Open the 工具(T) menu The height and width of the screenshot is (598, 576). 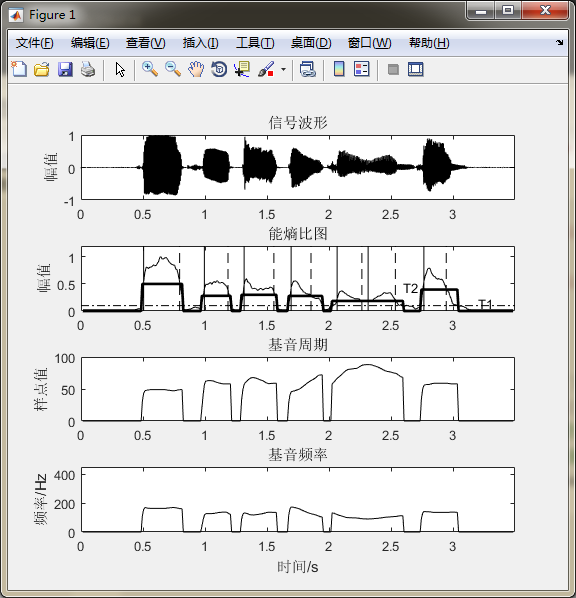click(x=255, y=43)
